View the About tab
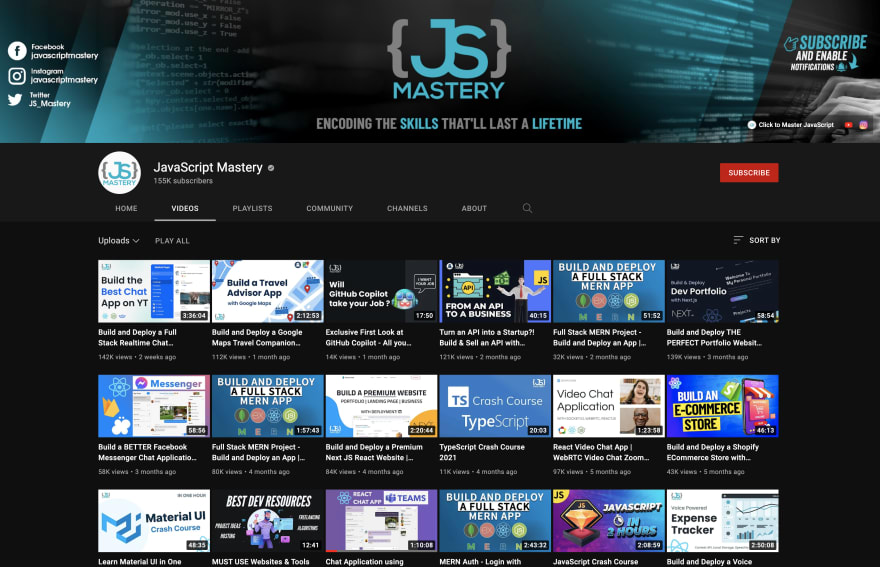The width and height of the screenshot is (880, 567). 474,208
